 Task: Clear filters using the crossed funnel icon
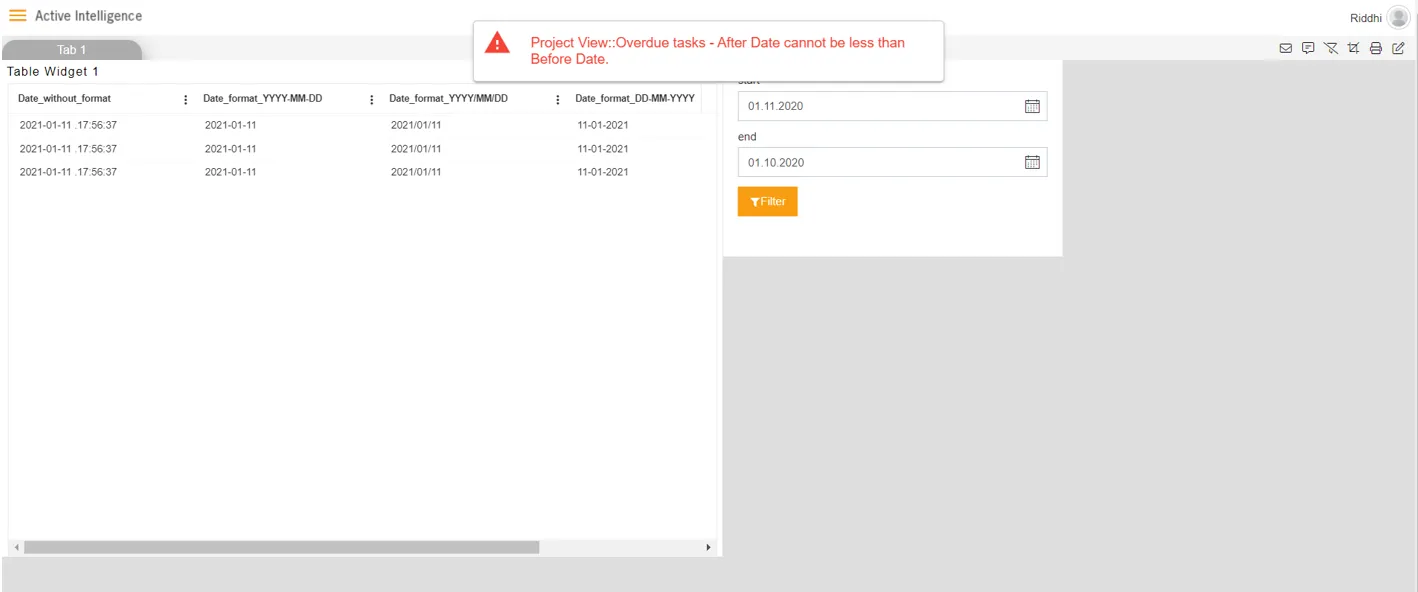tap(1331, 48)
